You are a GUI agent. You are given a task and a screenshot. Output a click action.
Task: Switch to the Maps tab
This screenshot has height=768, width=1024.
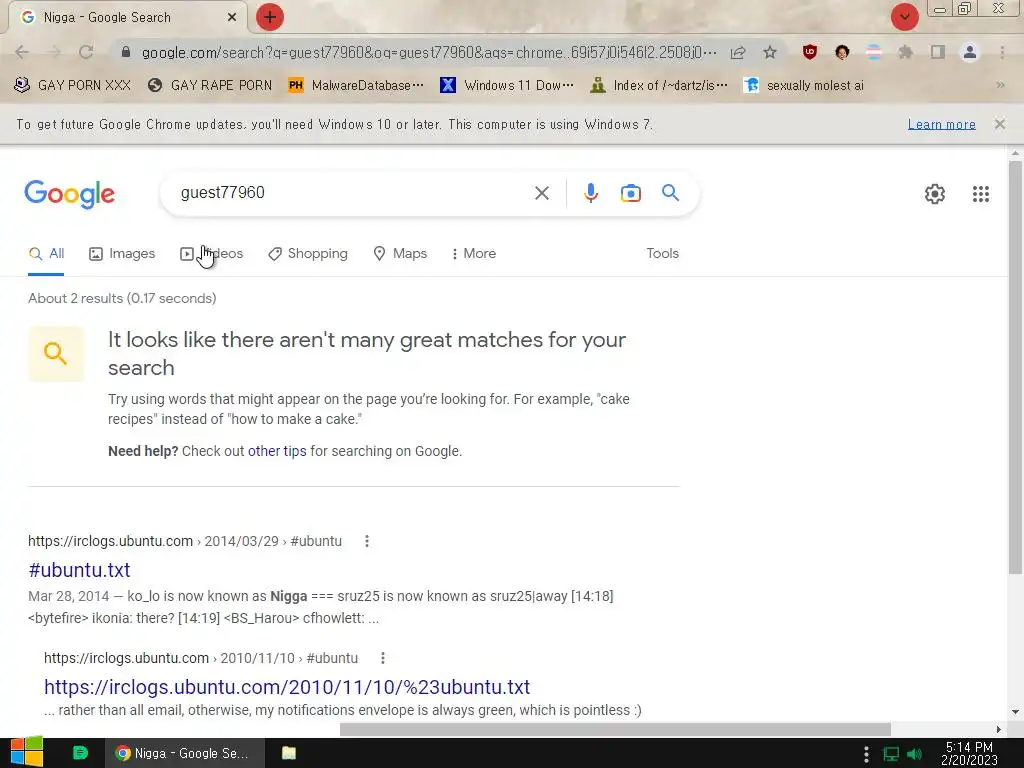[400, 253]
